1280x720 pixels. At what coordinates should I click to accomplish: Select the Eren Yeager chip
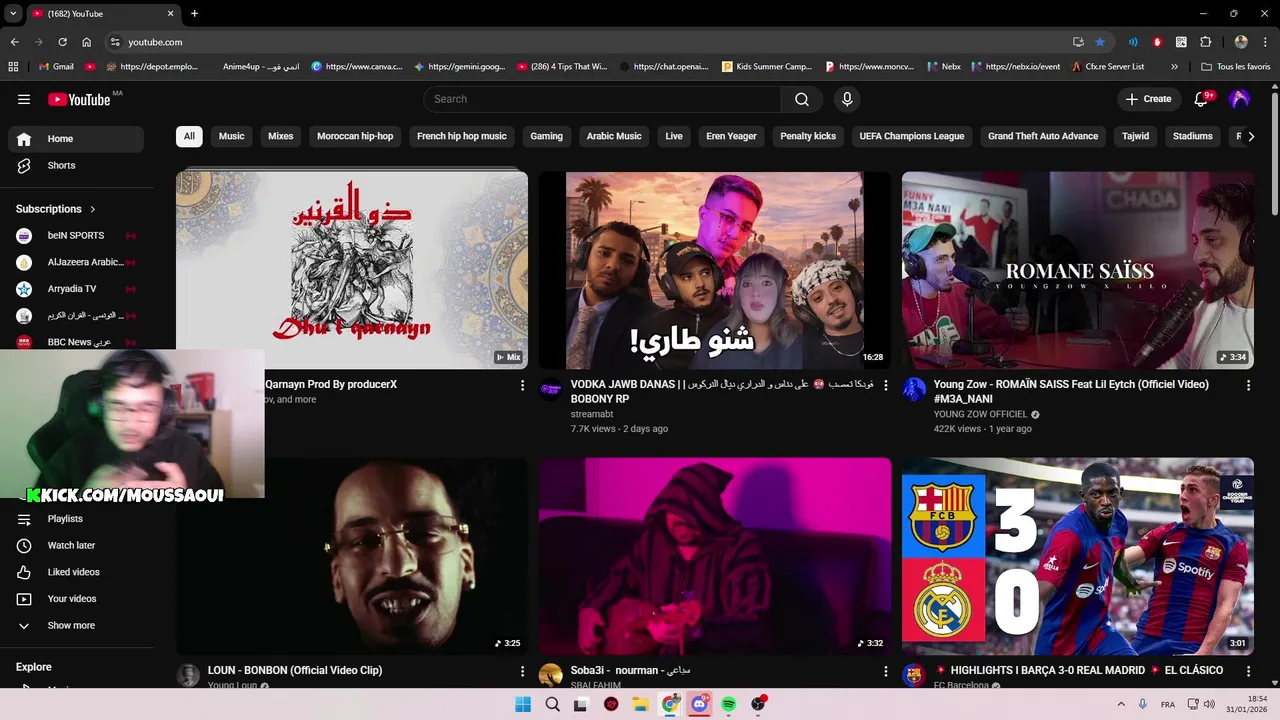pyautogui.click(x=732, y=136)
